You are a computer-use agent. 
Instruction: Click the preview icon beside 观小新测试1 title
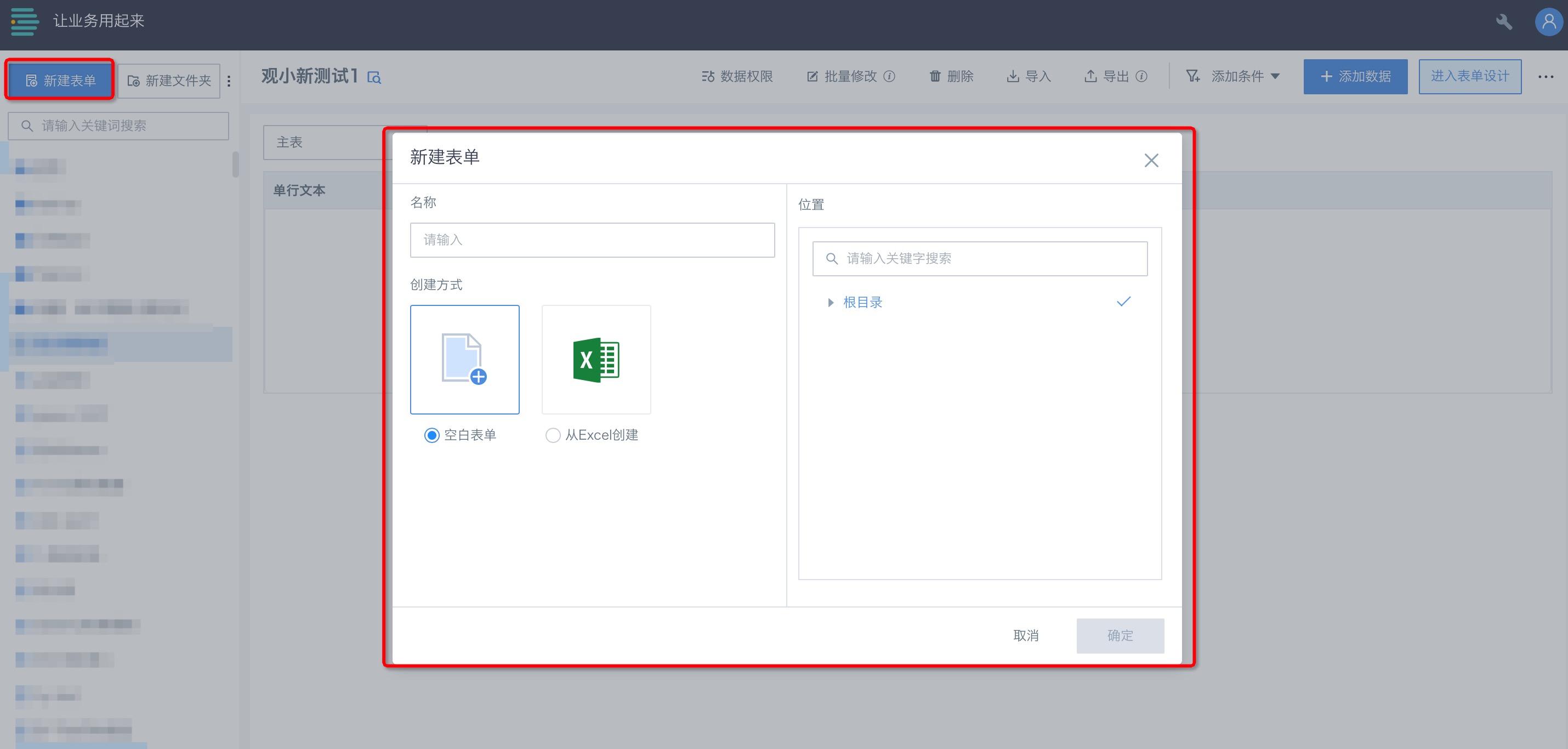pyautogui.click(x=374, y=77)
